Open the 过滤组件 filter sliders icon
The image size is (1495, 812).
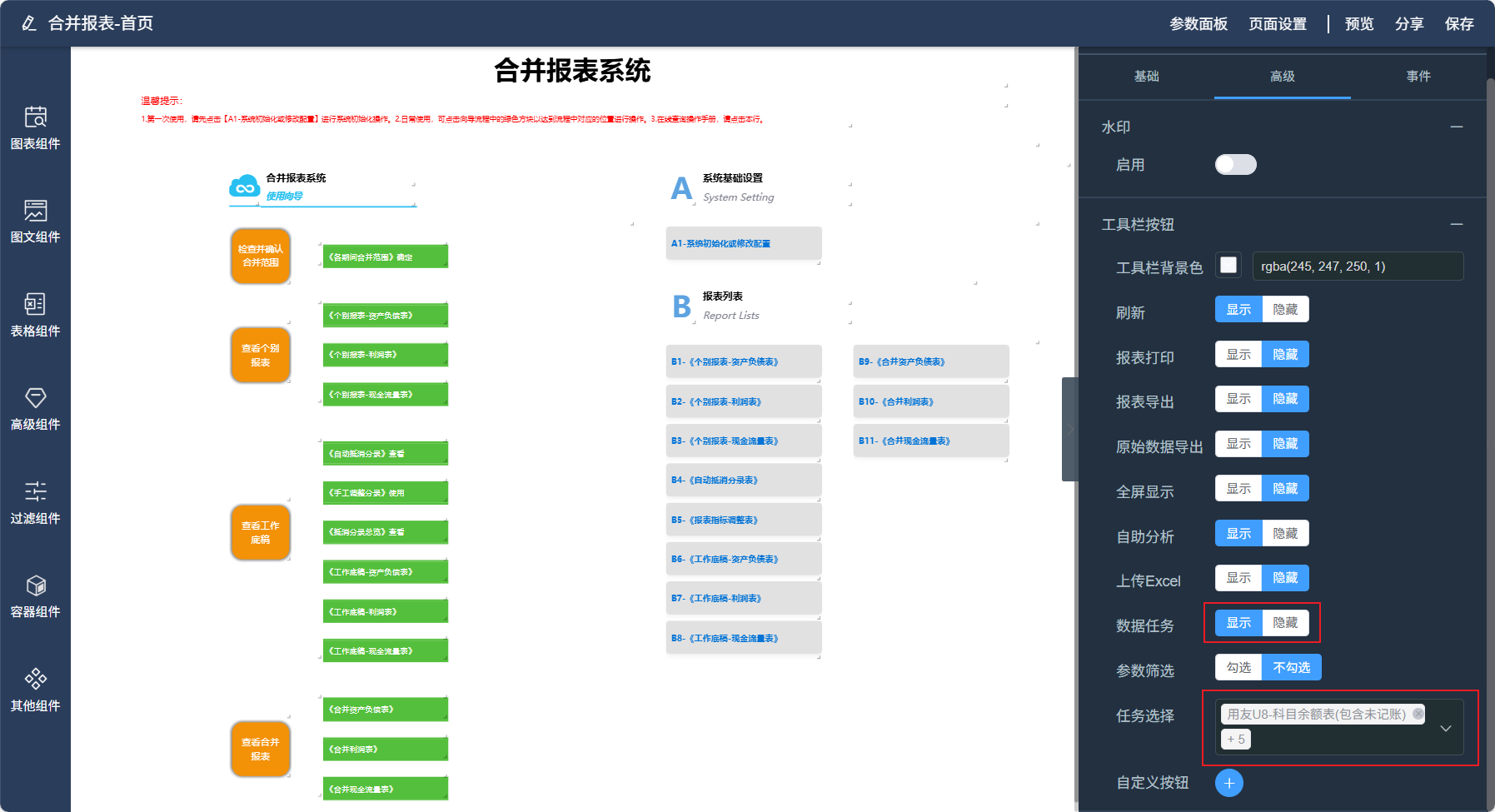pos(35,491)
